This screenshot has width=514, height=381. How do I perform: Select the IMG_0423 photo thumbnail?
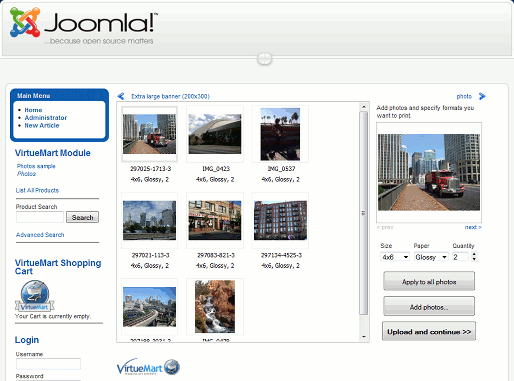(215, 134)
